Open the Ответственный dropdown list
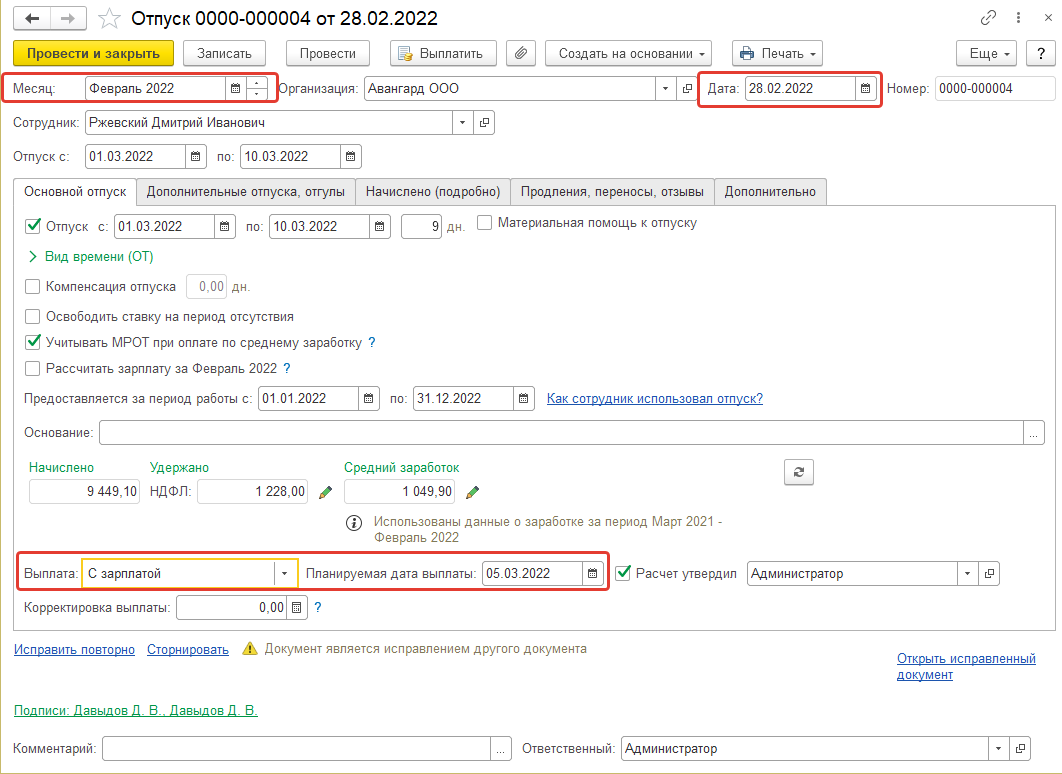1062x774 pixels. coord(998,749)
